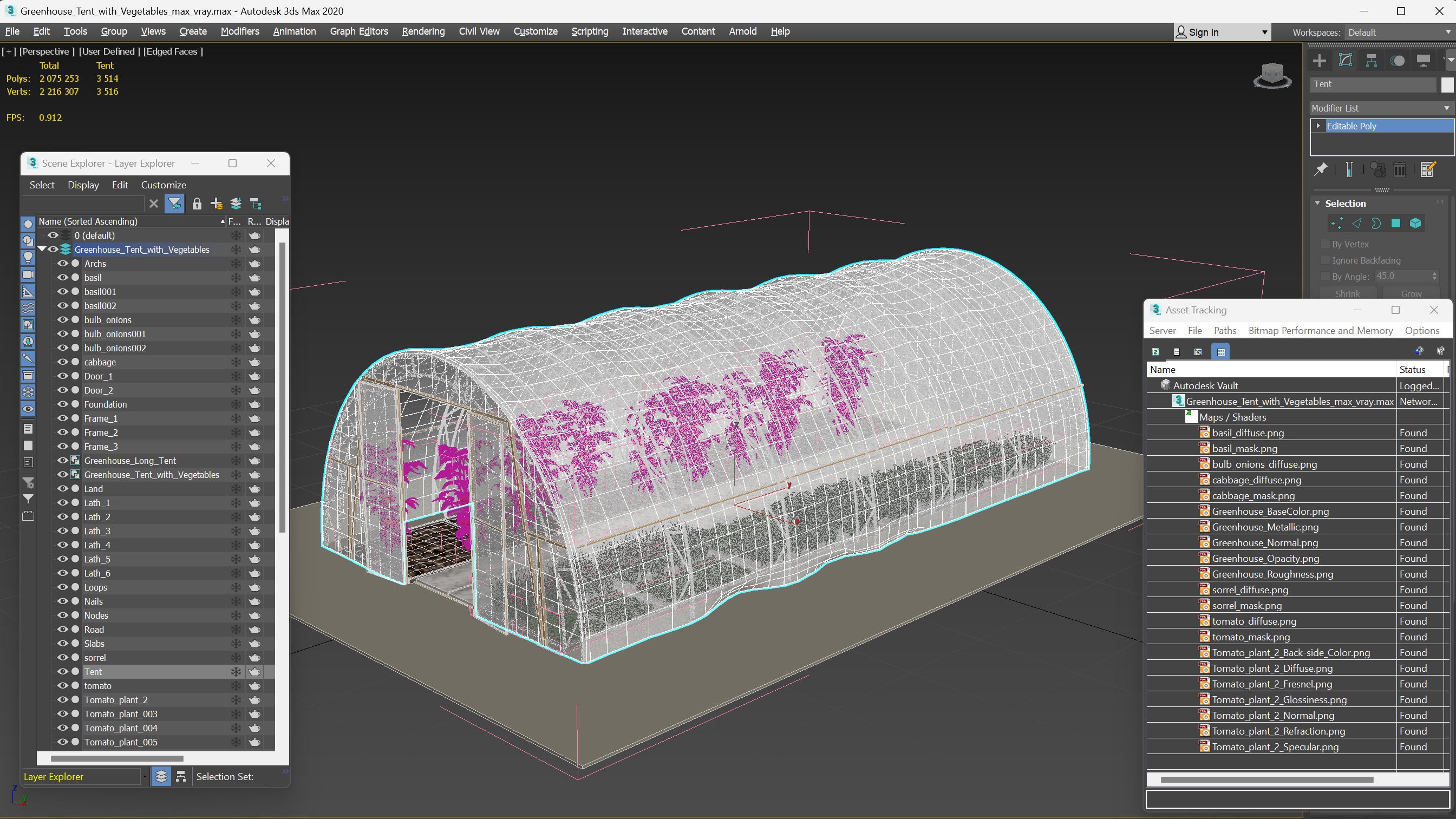Enable the Ignore Backfacing checkbox in Selection
This screenshot has height=819, width=1456.
[x=1326, y=260]
